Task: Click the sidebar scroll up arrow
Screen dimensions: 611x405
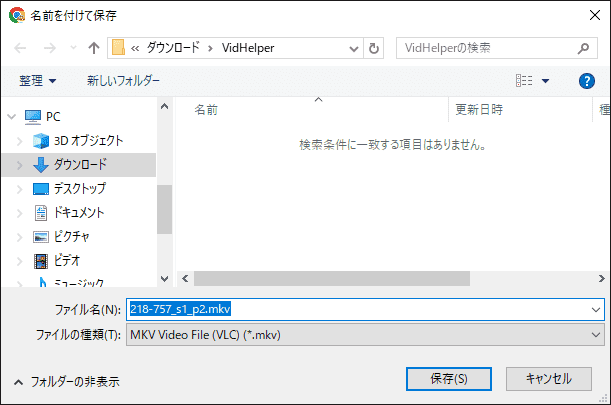Action: (164, 106)
